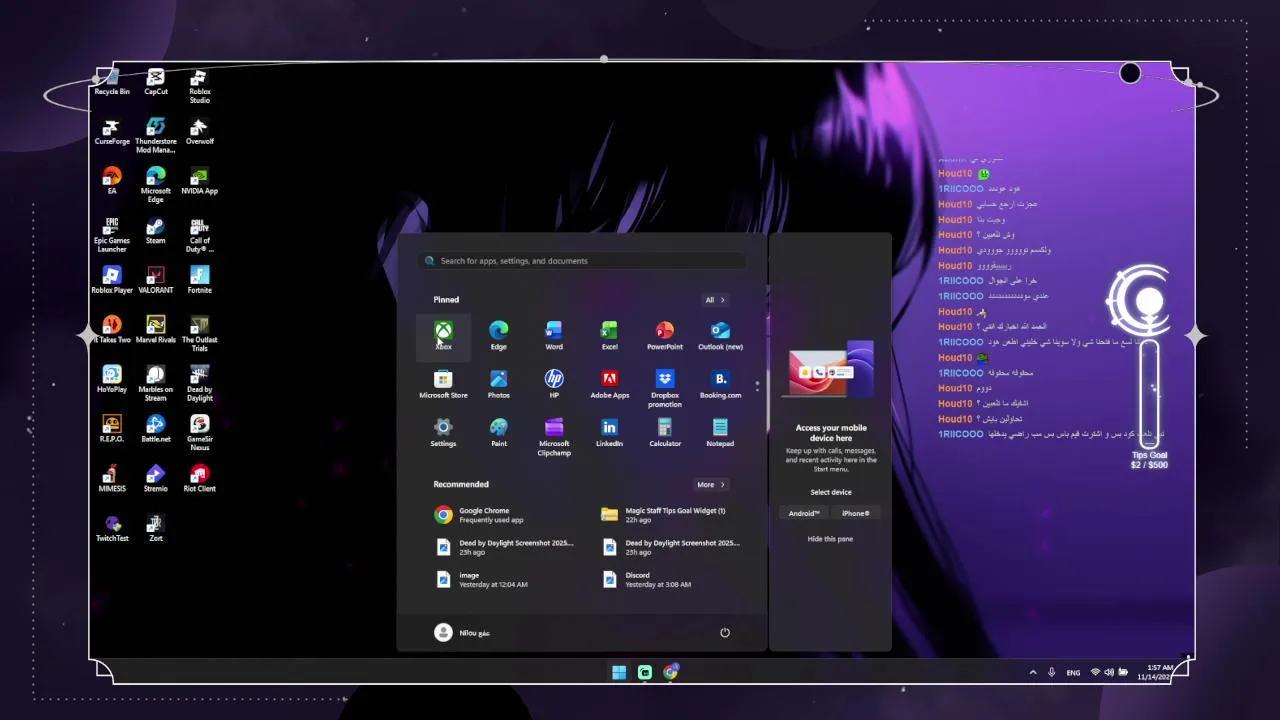1280x720 pixels.
Task: Click the Start menu search box
Action: coord(582,261)
